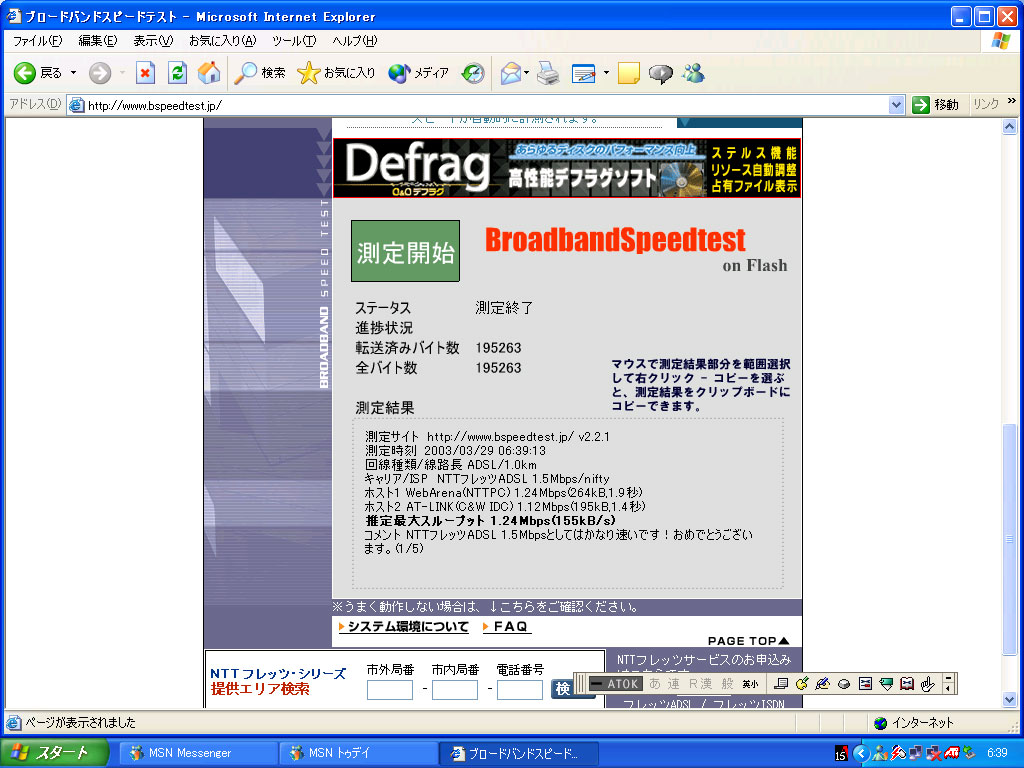Click ATOK grey round button icon

coord(844,684)
